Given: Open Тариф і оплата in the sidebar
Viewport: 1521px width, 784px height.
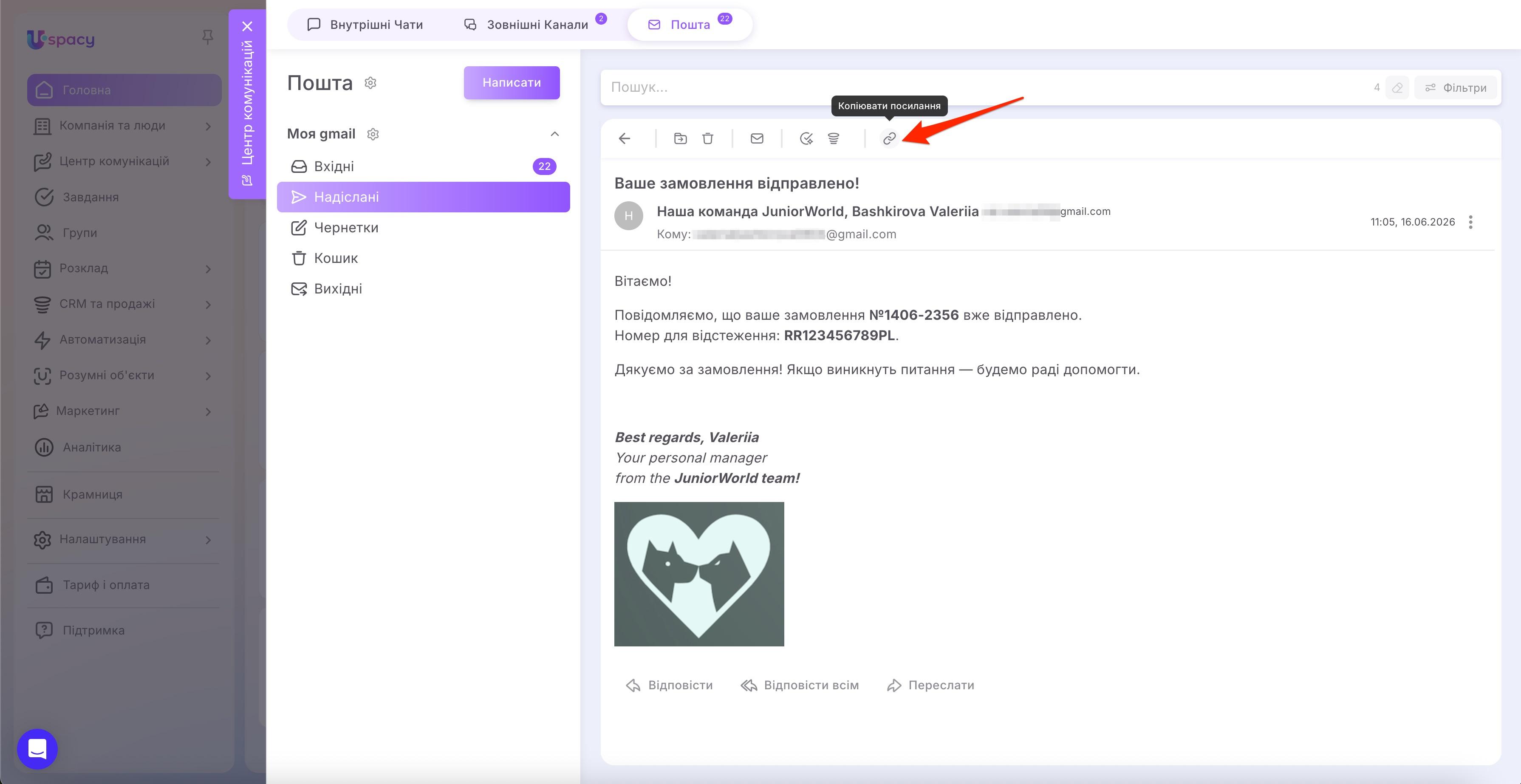Looking at the screenshot, I should [x=124, y=585].
